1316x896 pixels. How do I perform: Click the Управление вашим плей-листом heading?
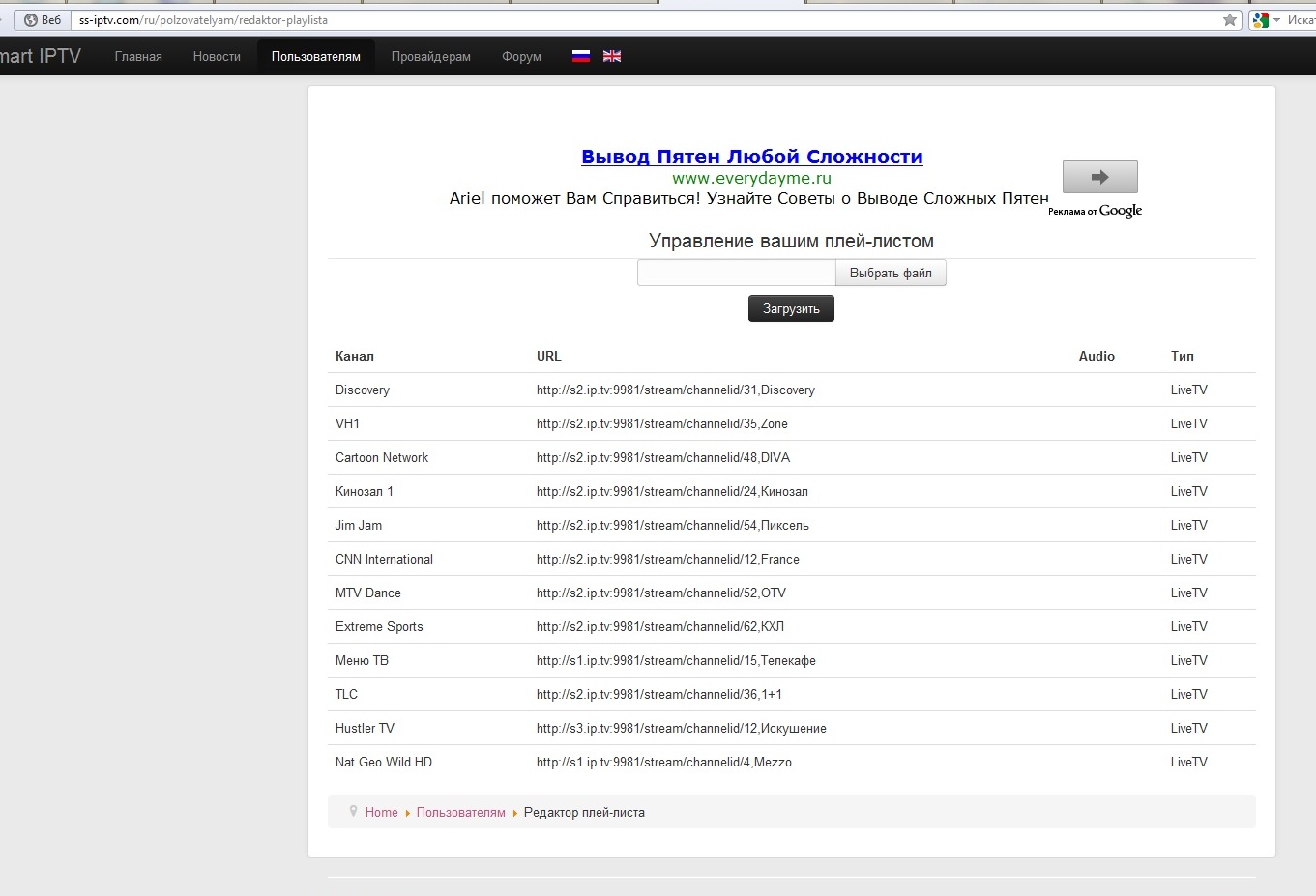791,241
